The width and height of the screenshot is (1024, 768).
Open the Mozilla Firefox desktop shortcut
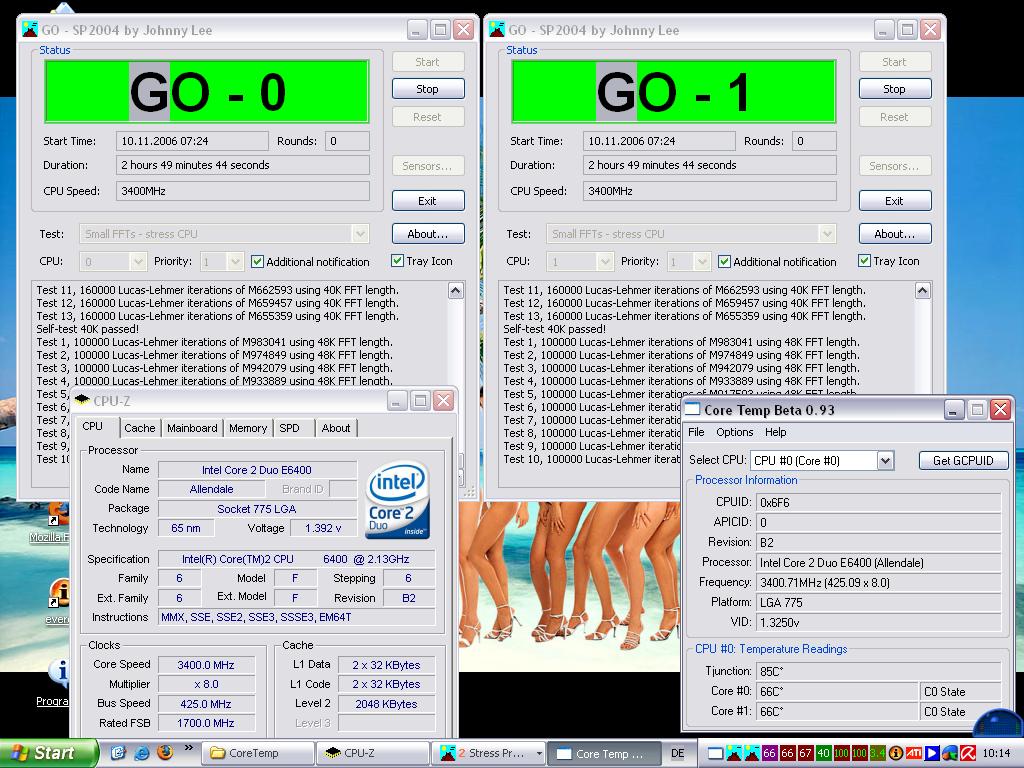[57, 515]
